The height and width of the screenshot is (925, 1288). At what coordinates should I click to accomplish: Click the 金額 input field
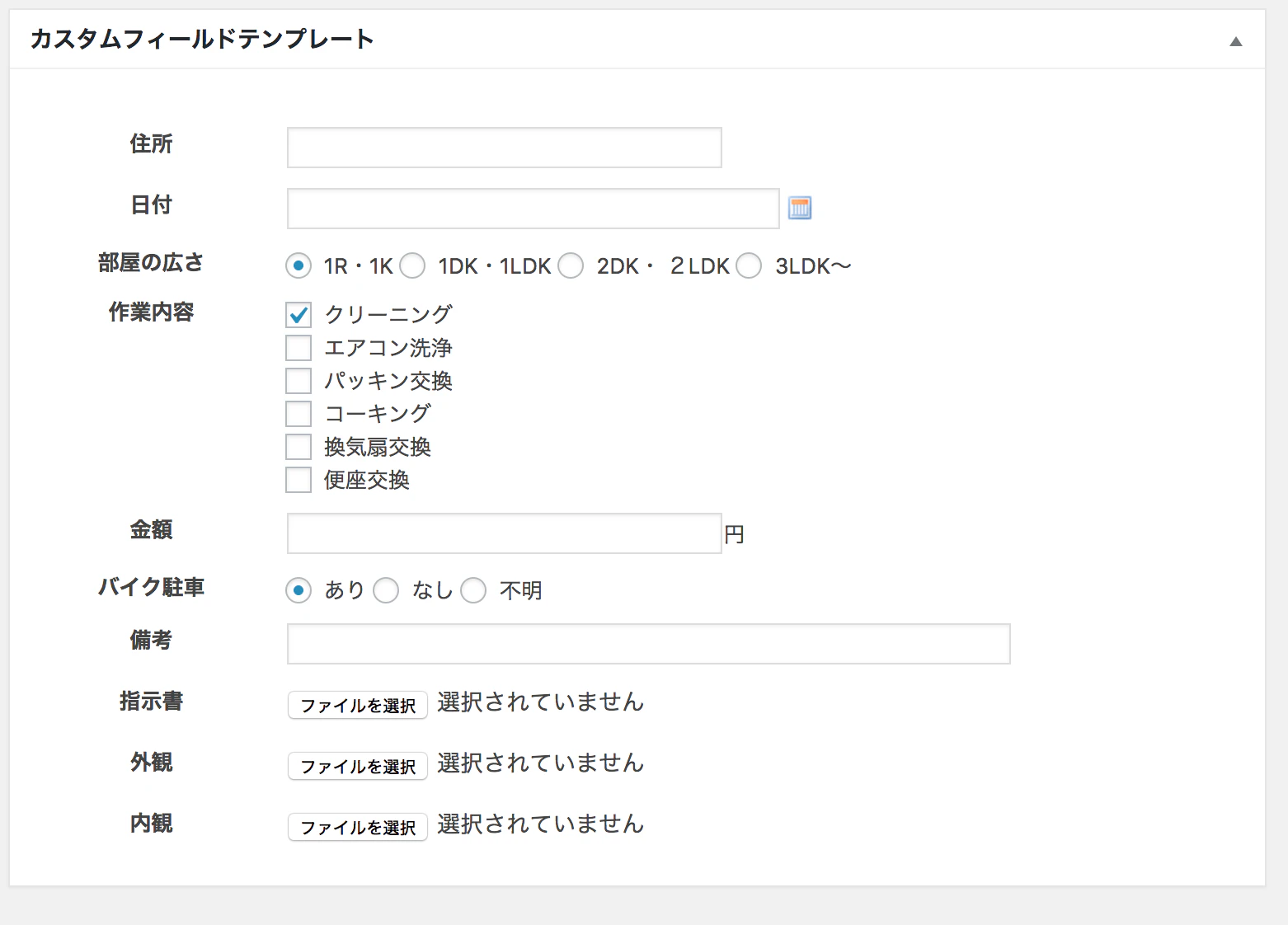click(505, 533)
